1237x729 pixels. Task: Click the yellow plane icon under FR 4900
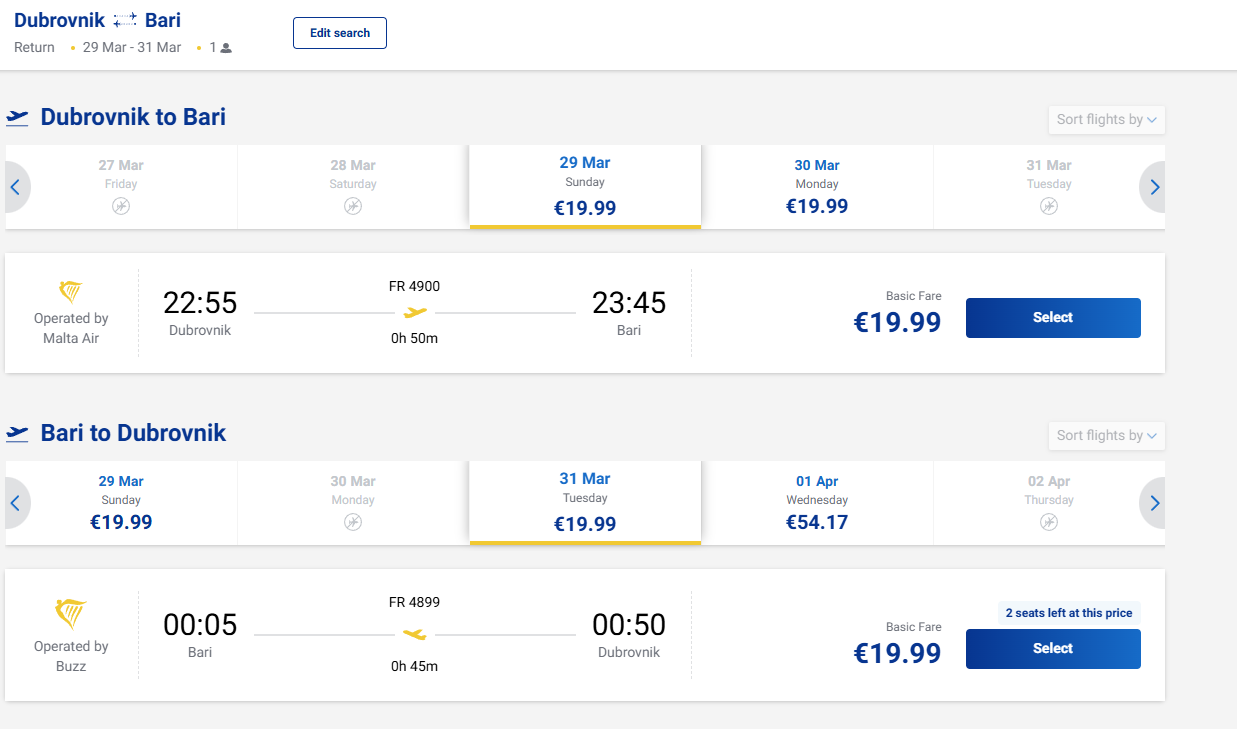tap(414, 313)
